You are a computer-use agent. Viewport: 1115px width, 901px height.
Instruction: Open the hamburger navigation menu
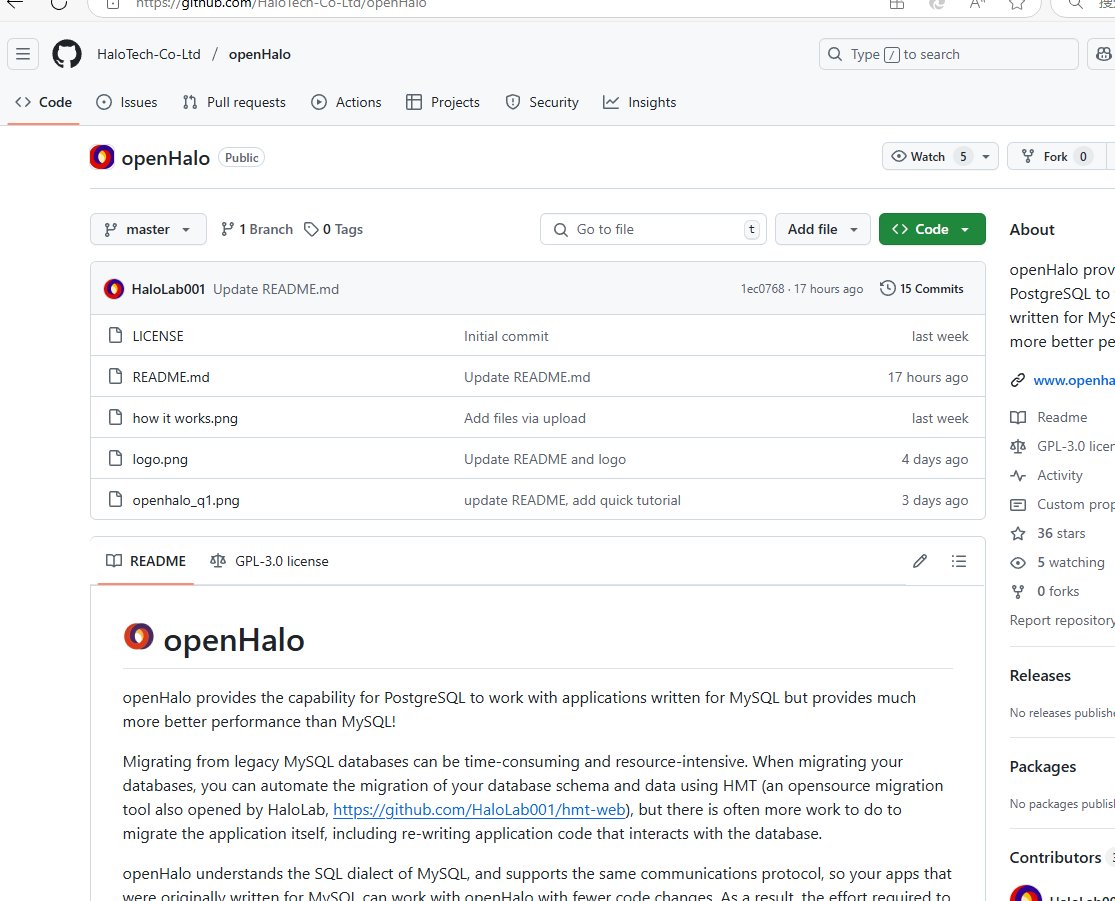[x=23, y=54]
